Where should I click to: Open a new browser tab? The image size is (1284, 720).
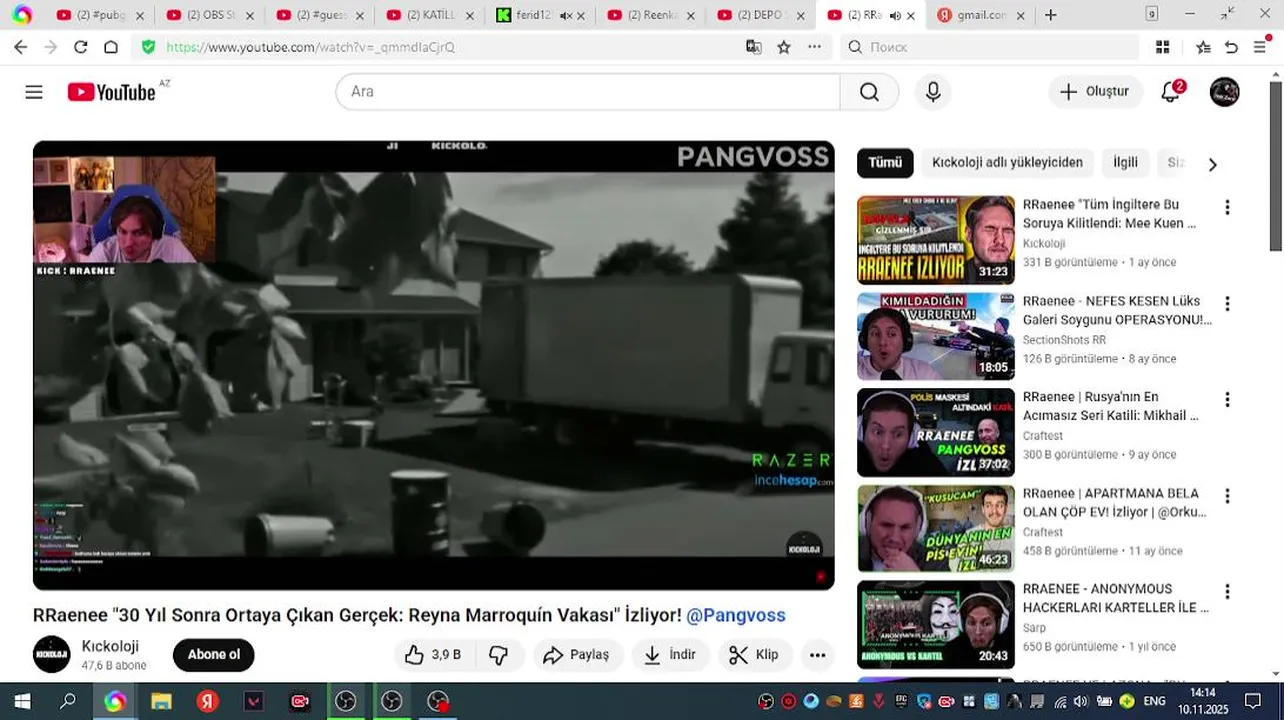pos(1050,15)
